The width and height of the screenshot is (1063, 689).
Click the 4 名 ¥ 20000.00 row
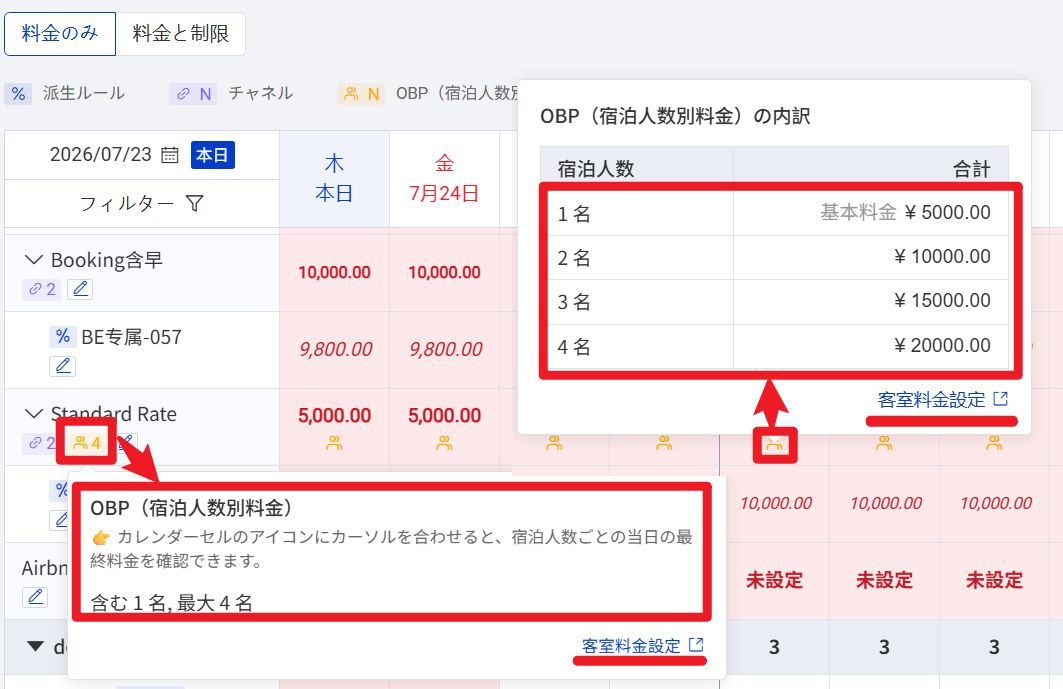774,347
